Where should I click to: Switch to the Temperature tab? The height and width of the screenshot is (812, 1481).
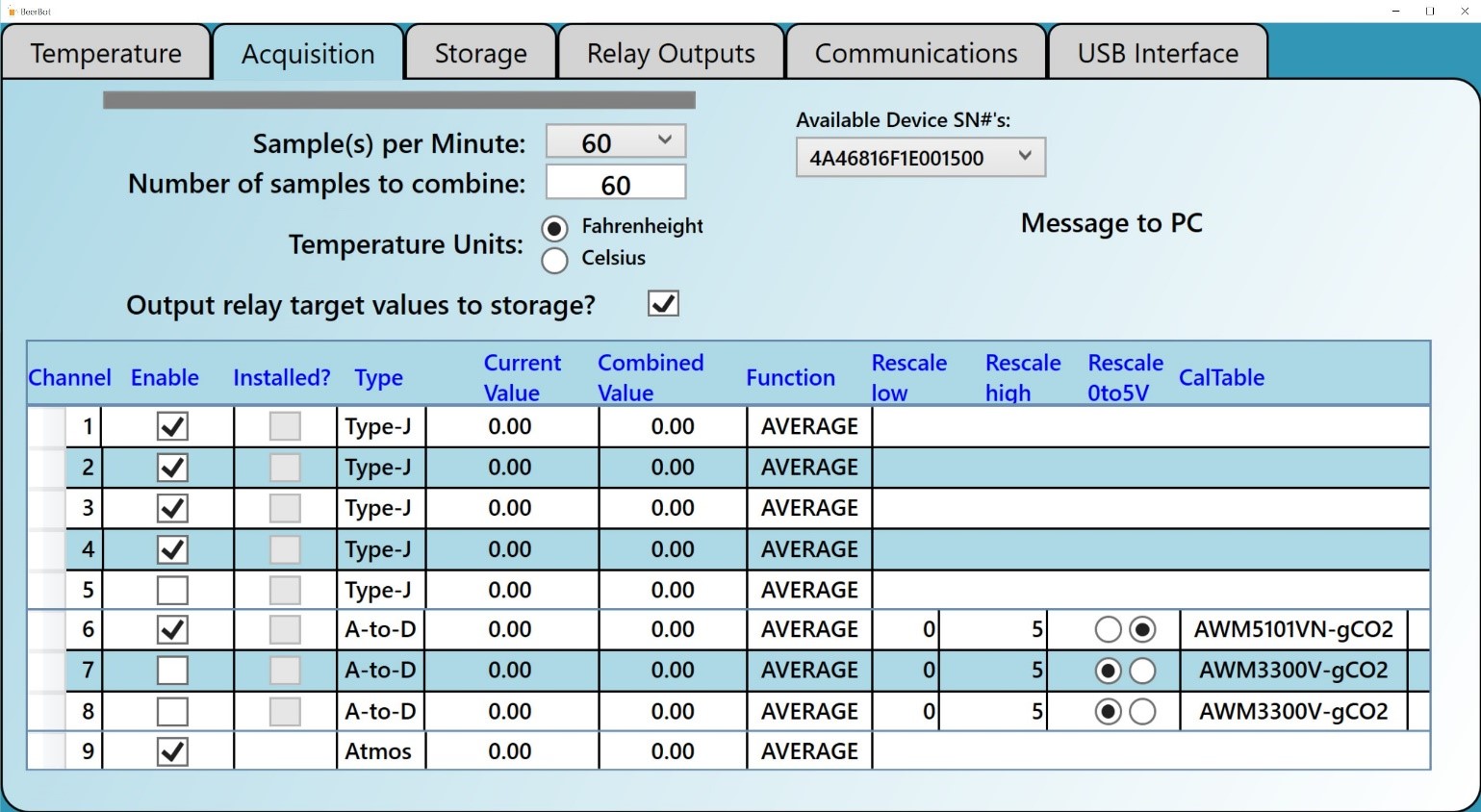click(106, 53)
